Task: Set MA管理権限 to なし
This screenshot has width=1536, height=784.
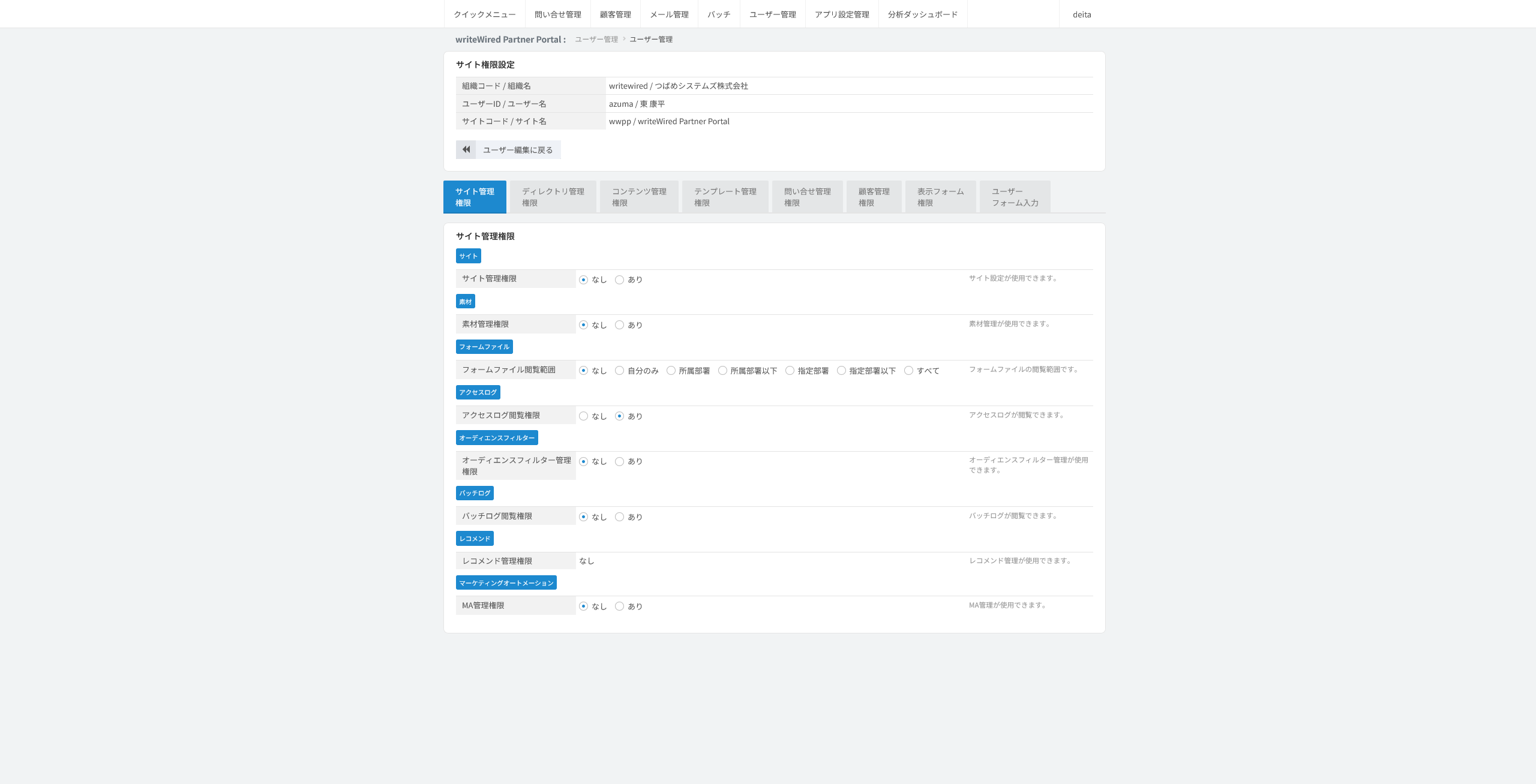Action: (583, 606)
